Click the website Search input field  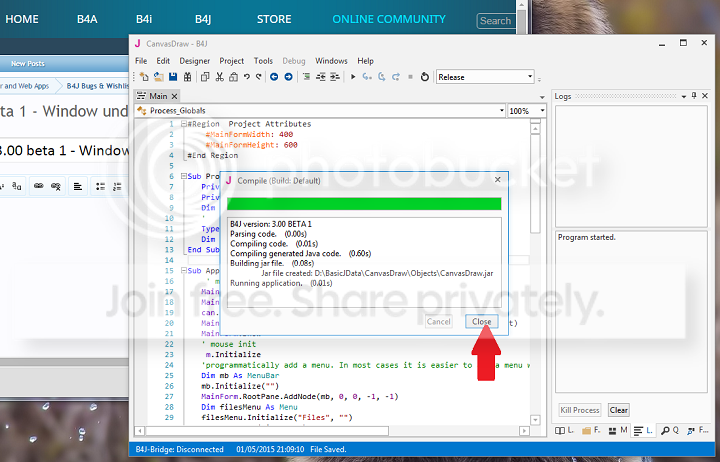tap(496, 21)
